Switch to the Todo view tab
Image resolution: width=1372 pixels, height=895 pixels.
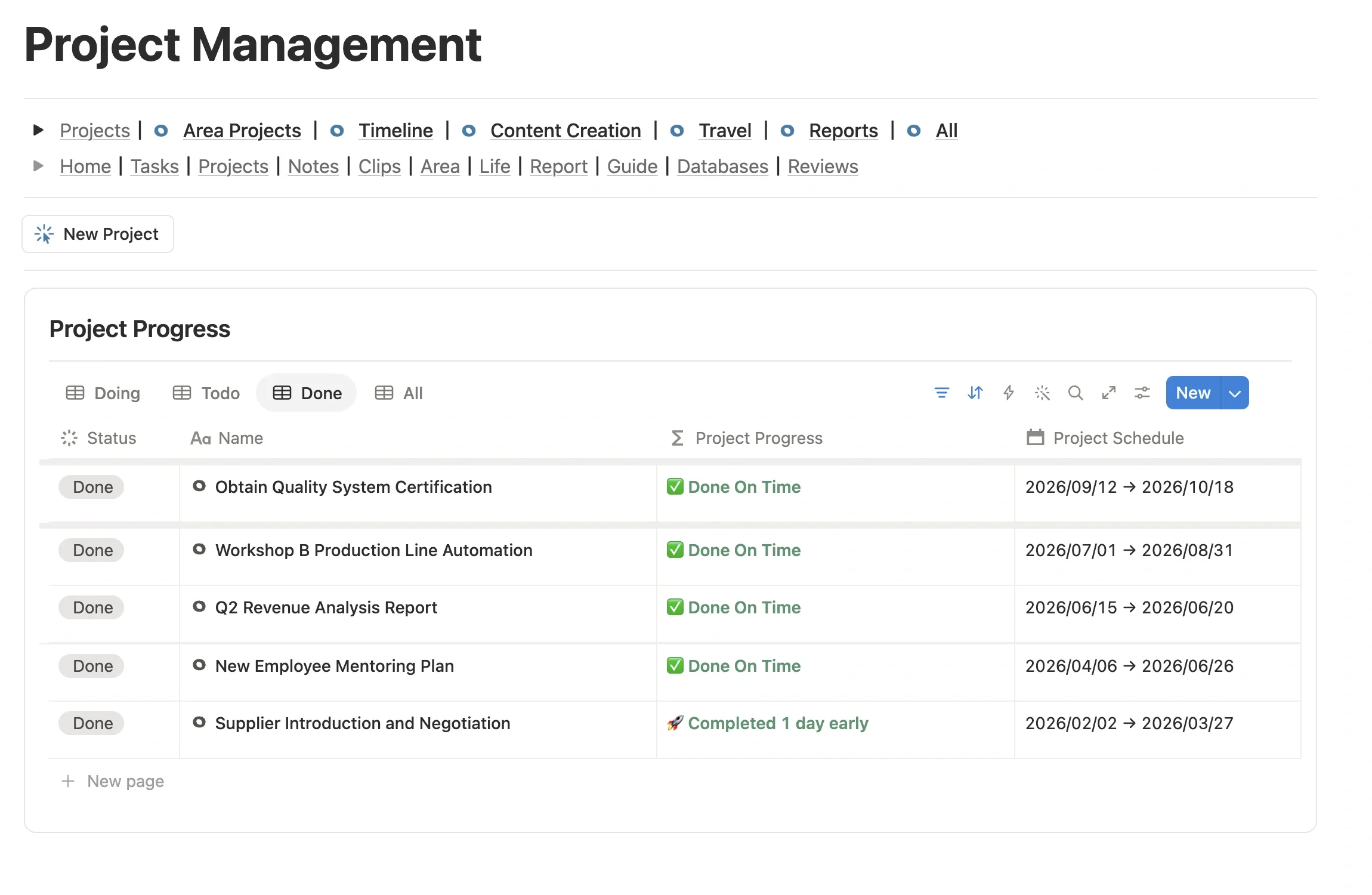[206, 393]
